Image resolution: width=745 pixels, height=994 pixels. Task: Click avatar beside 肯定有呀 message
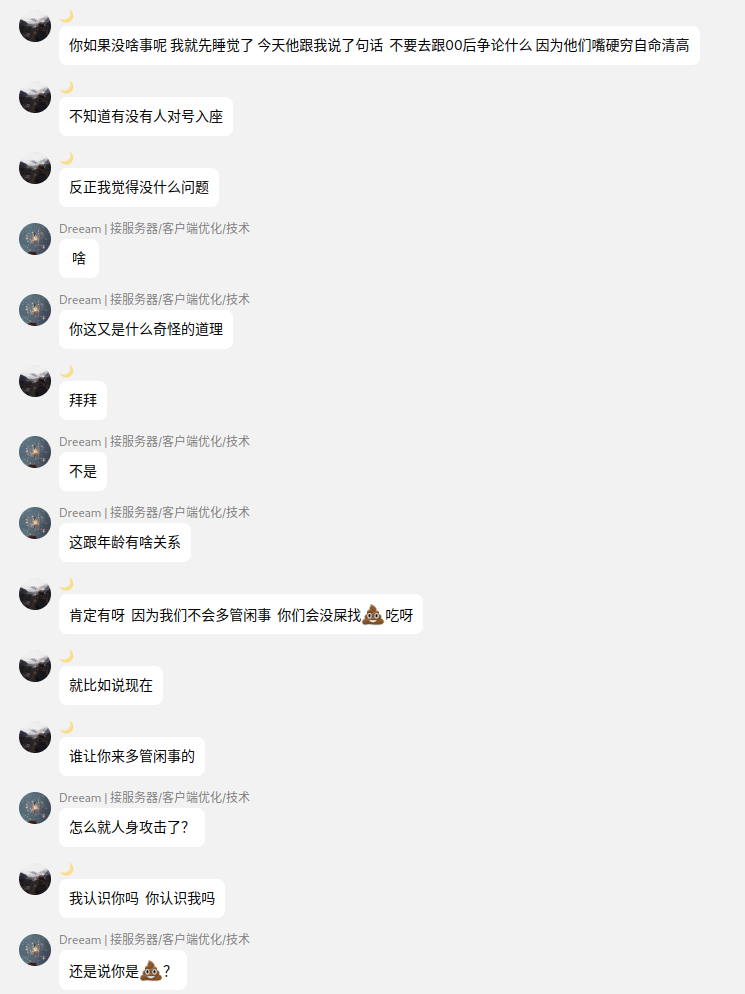[x=35, y=594]
